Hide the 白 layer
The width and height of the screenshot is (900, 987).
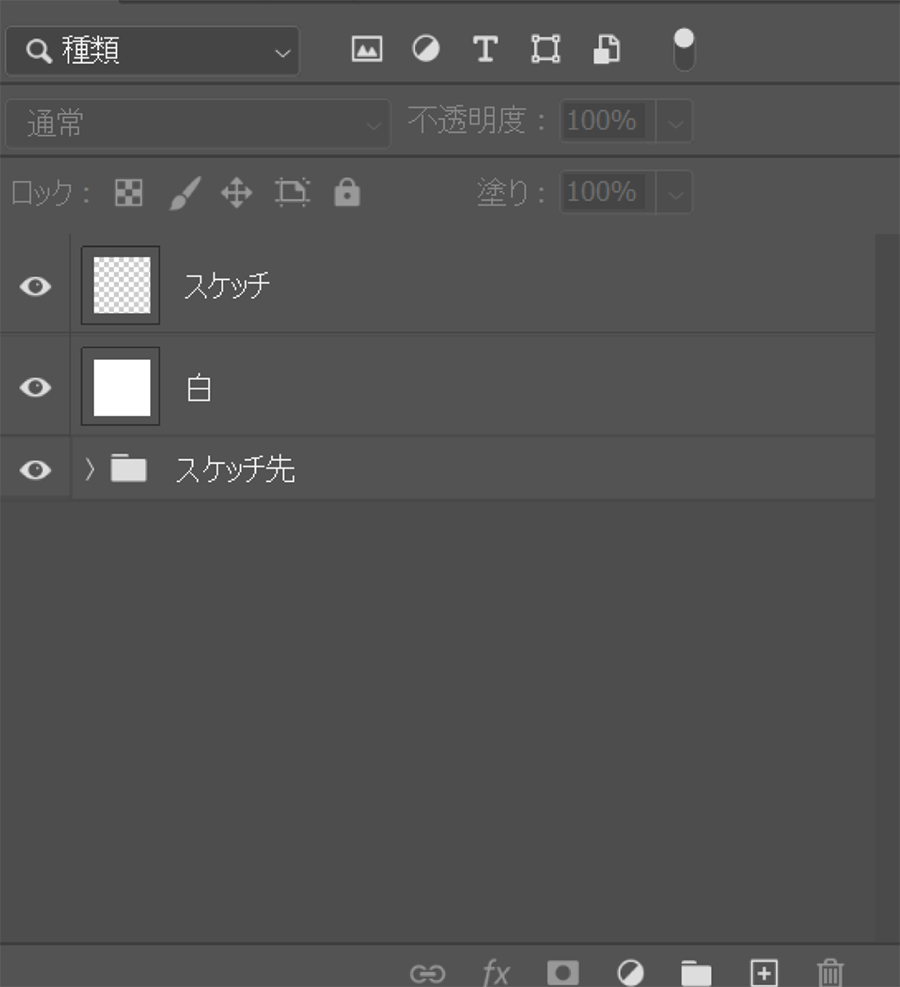[35, 387]
